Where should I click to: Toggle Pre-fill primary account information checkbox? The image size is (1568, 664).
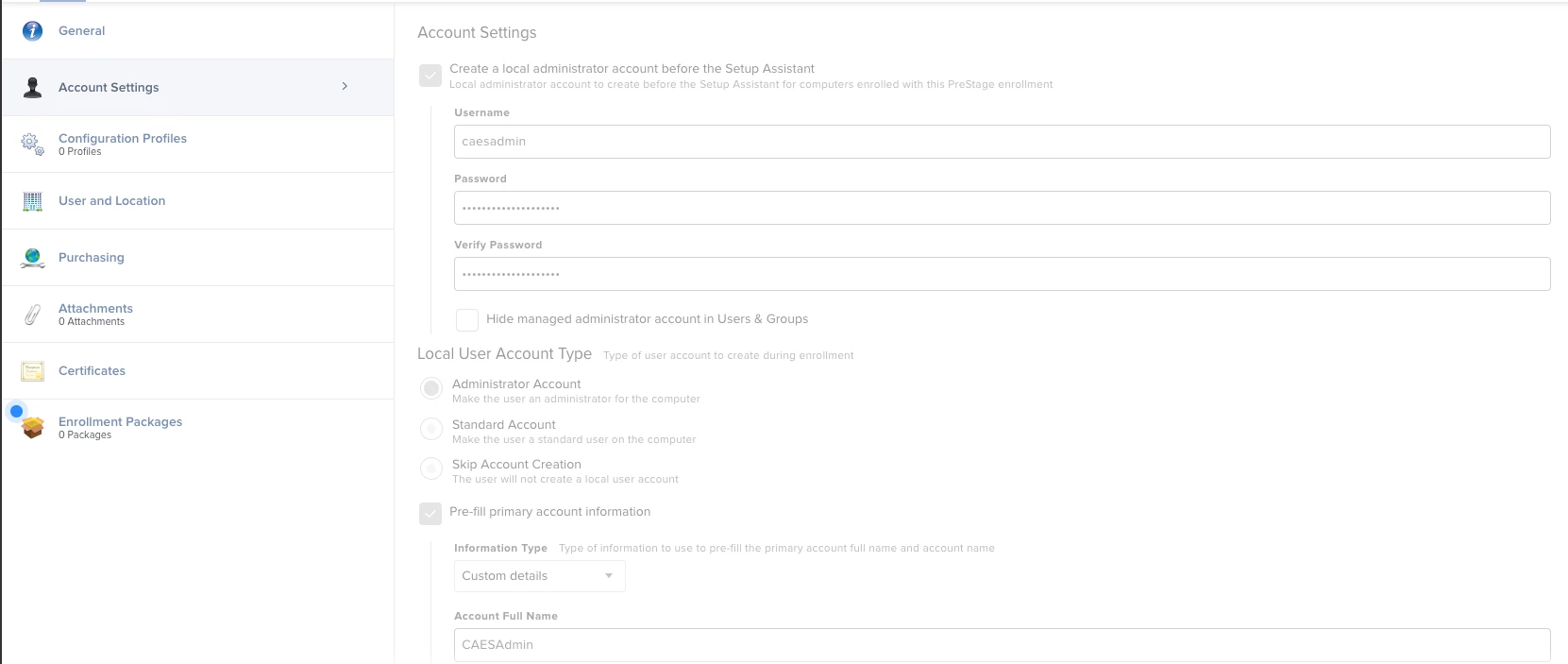click(x=430, y=514)
